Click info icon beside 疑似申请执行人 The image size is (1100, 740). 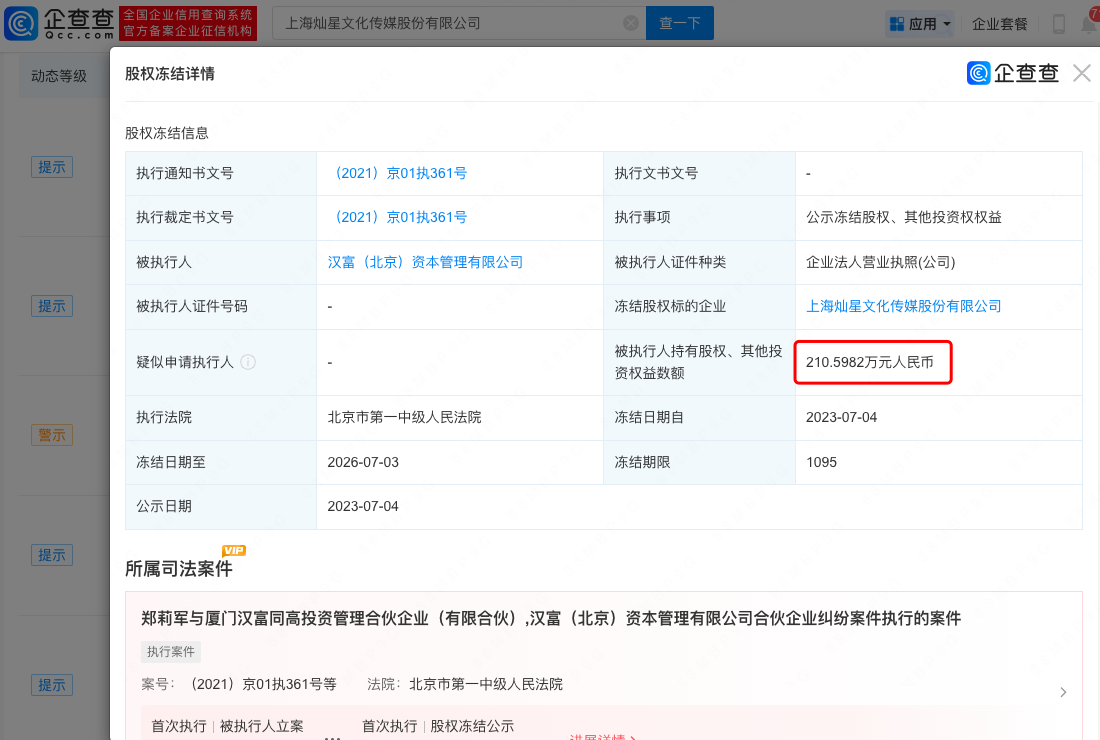(248, 362)
